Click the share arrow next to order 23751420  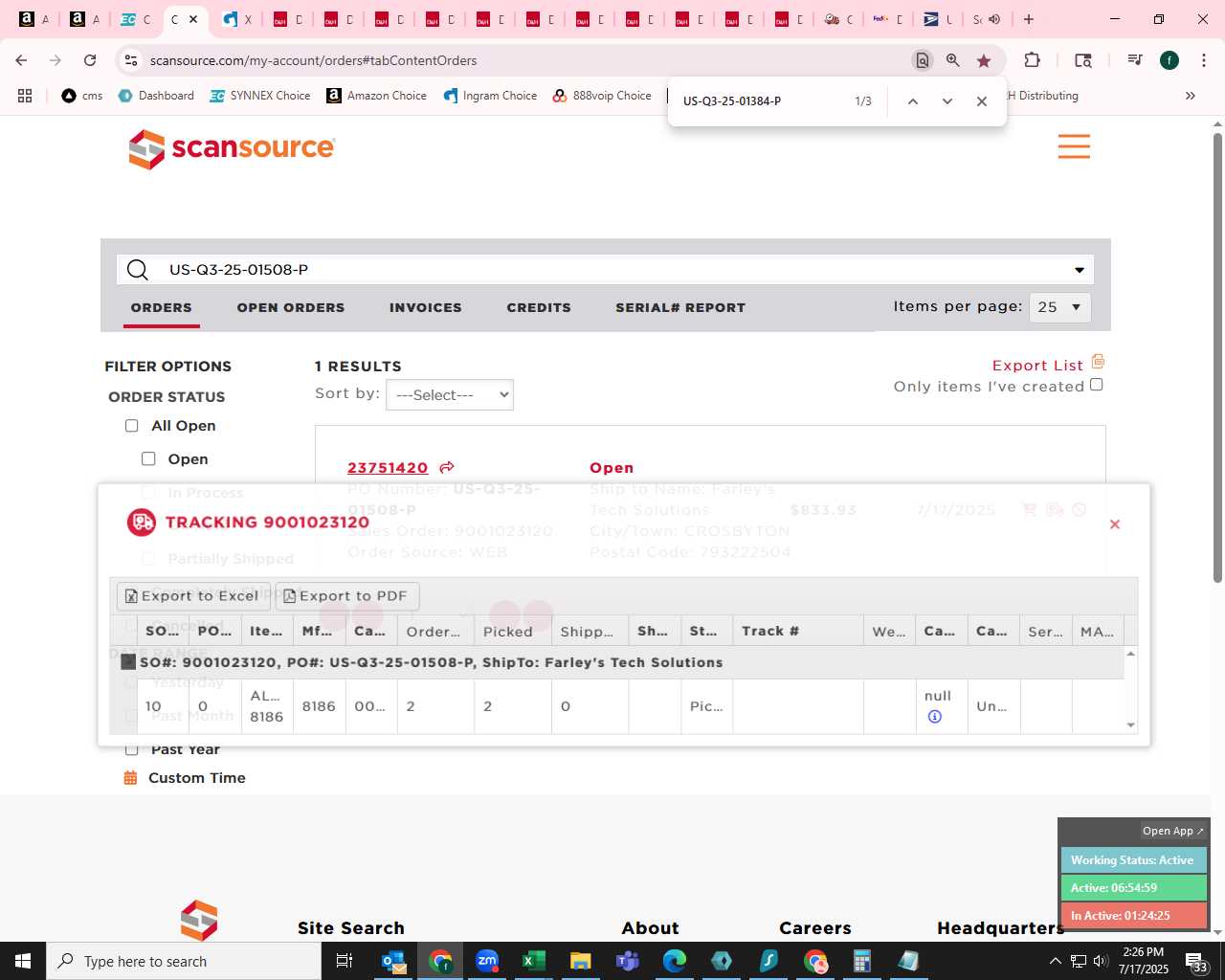pyautogui.click(x=447, y=467)
